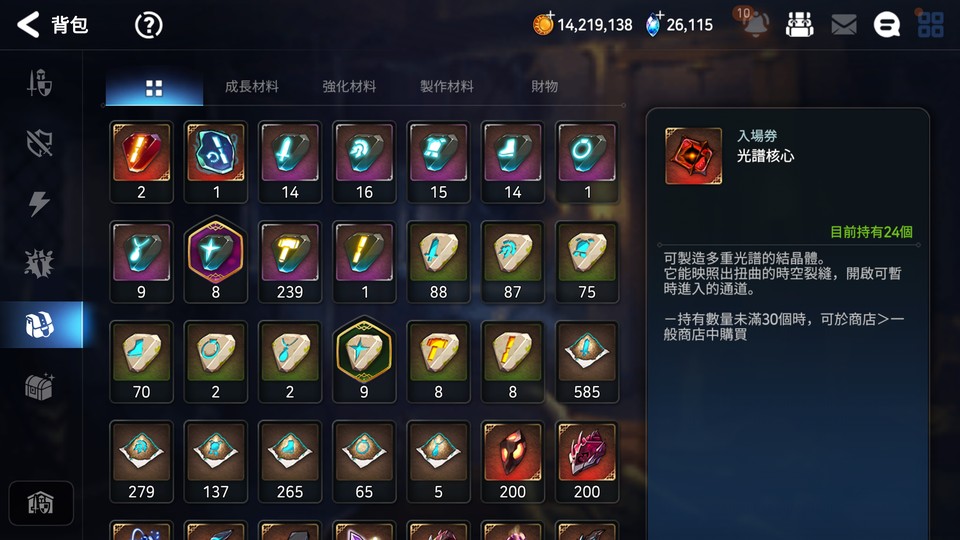The width and height of the screenshot is (960, 540).
Task: Tap the blue gem plus to add gems
Action: pos(654,24)
